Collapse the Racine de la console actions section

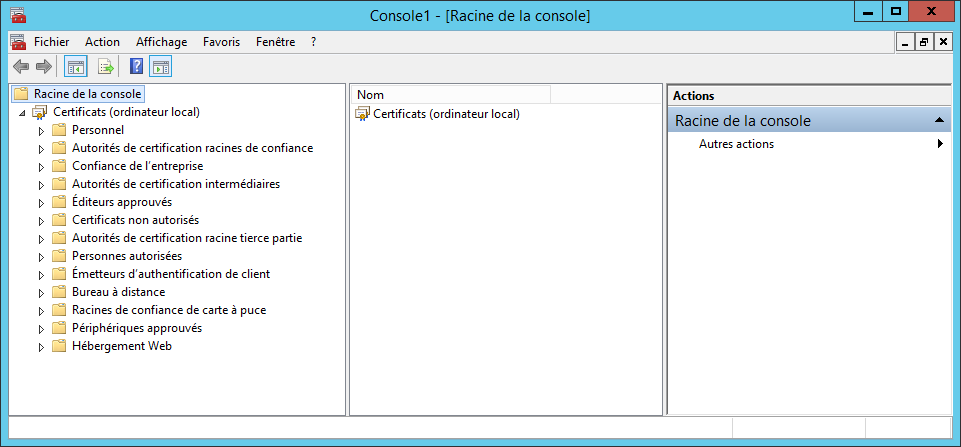939,121
